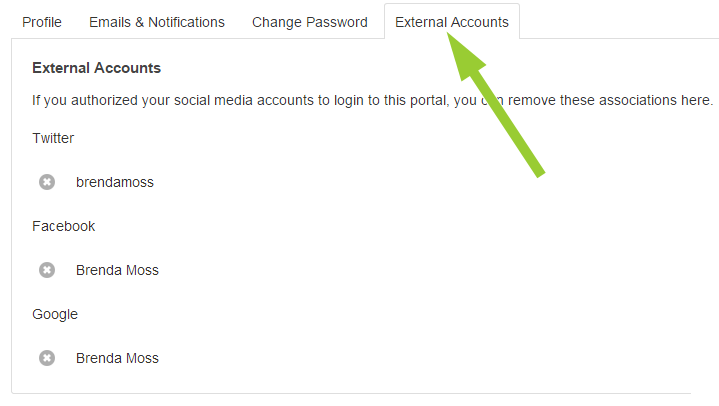Click the Twitter section label
719x406 pixels.
[x=53, y=138]
